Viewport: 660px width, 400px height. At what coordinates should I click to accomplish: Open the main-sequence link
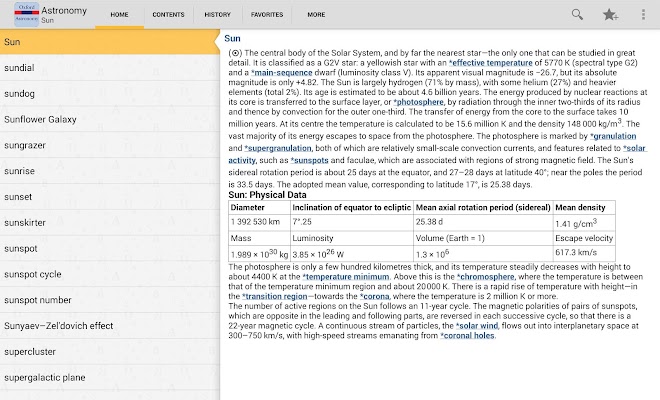pyautogui.click(x=282, y=72)
